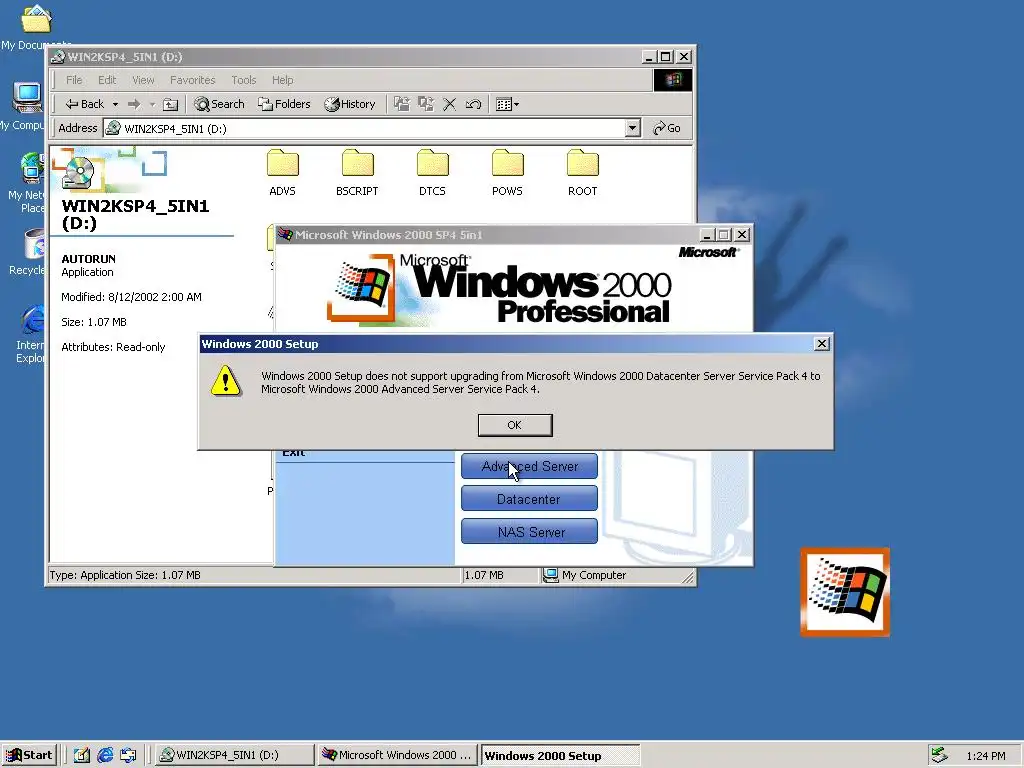Open the ADVS folder
The image size is (1024, 768).
[282, 173]
